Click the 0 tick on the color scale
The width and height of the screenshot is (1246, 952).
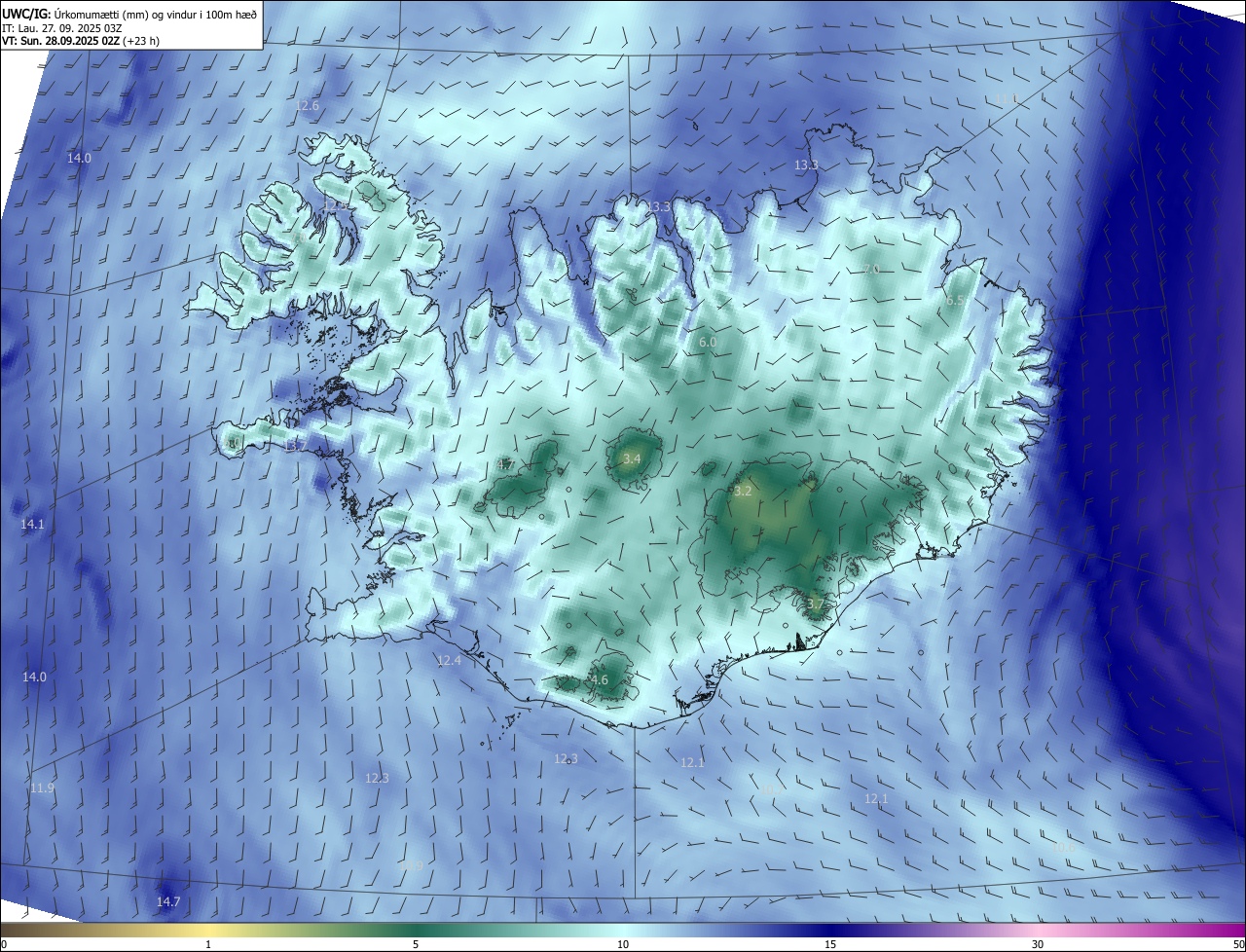pos(4,944)
